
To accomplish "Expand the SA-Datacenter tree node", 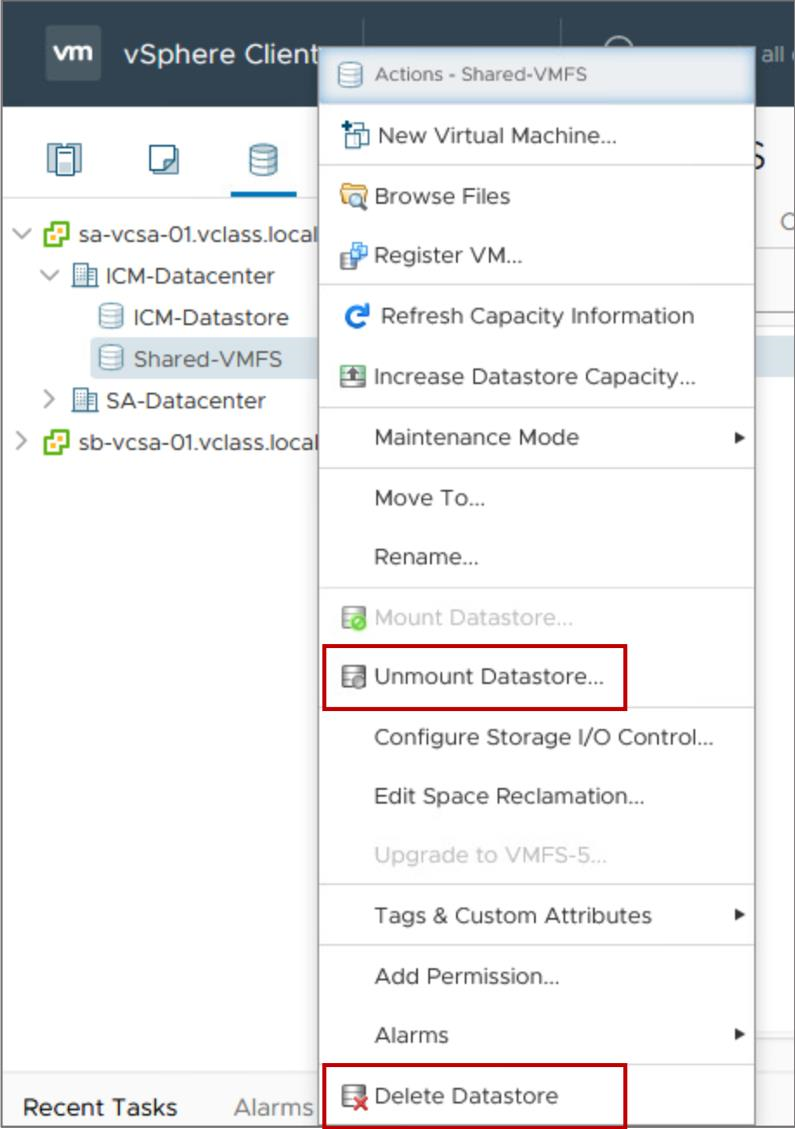I will pyautogui.click(x=48, y=400).
